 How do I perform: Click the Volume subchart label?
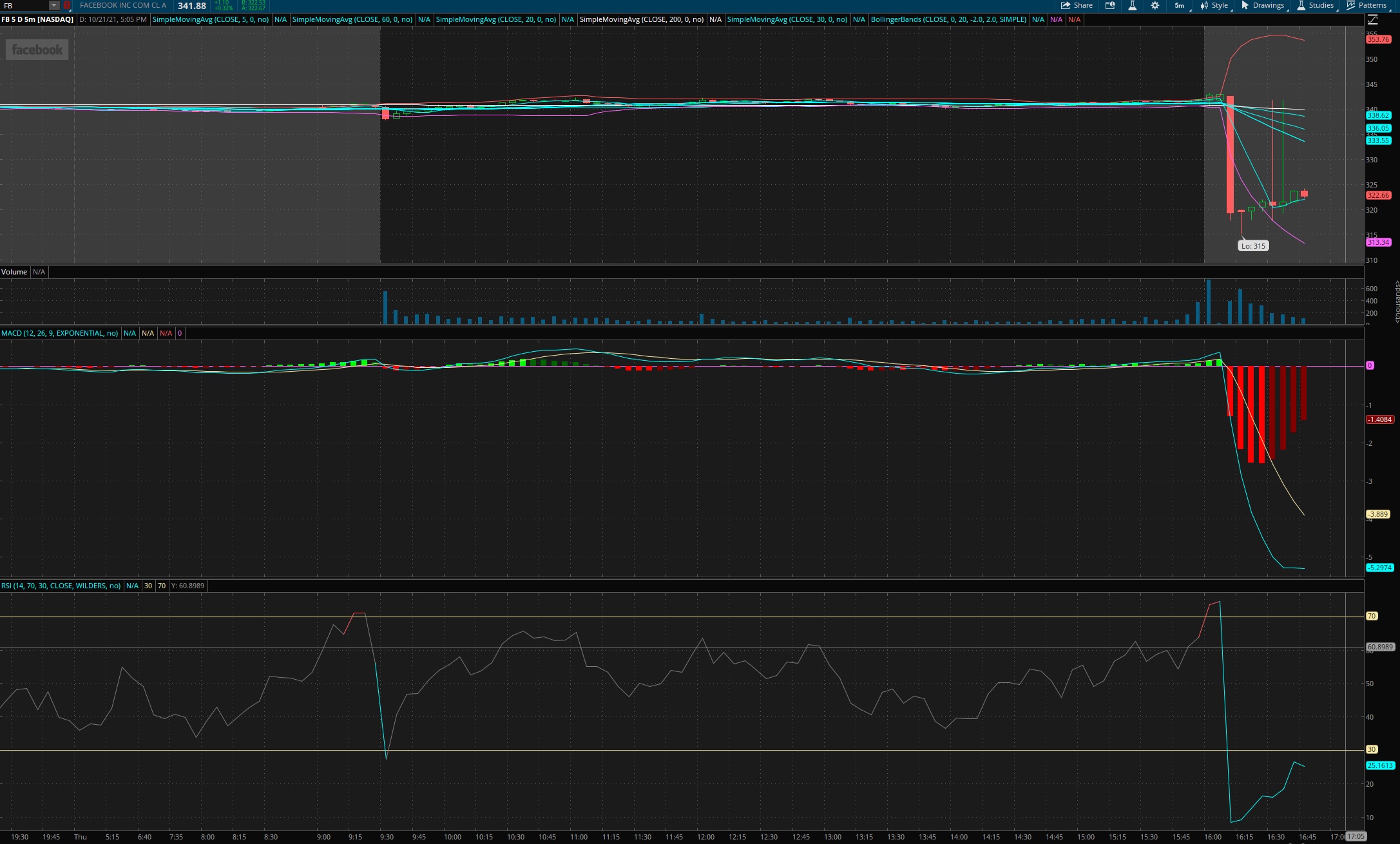(14, 272)
